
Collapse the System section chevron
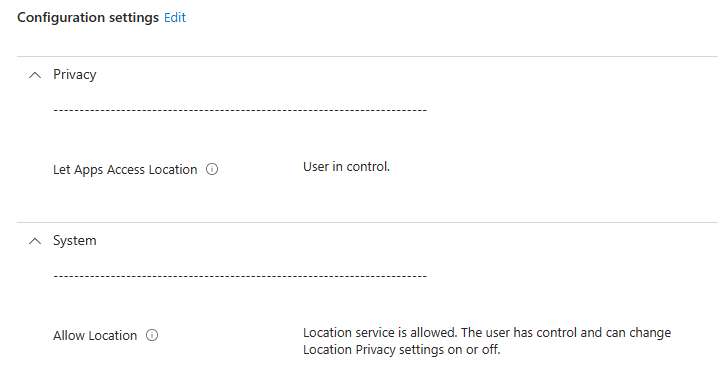tap(35, 241)
